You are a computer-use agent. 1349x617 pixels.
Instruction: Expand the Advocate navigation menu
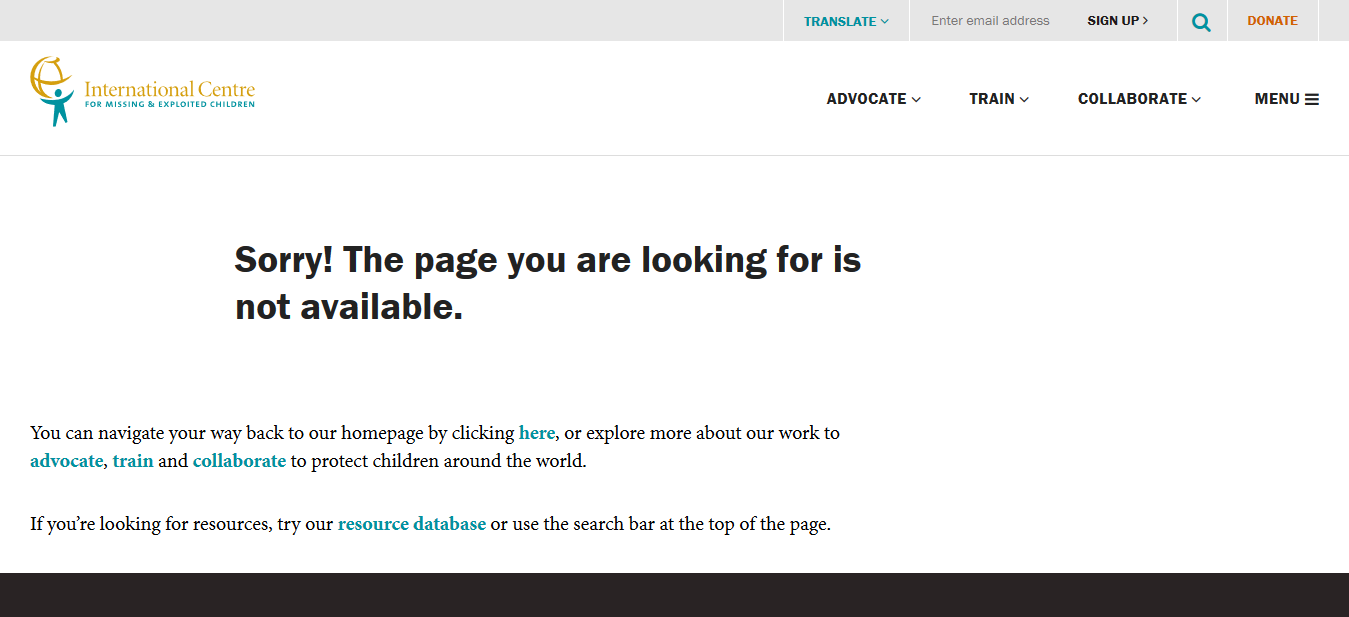(x=873, y=99)
